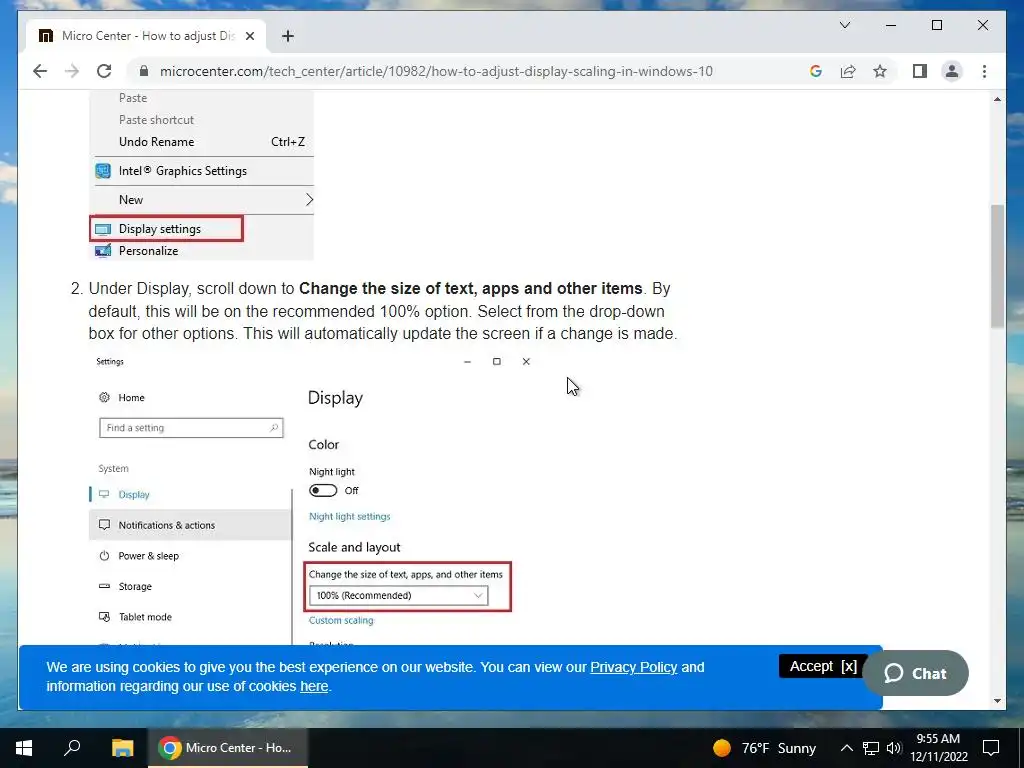Open the tab search chevron
Screen dimensions: 1024x768
pos(844,25)
